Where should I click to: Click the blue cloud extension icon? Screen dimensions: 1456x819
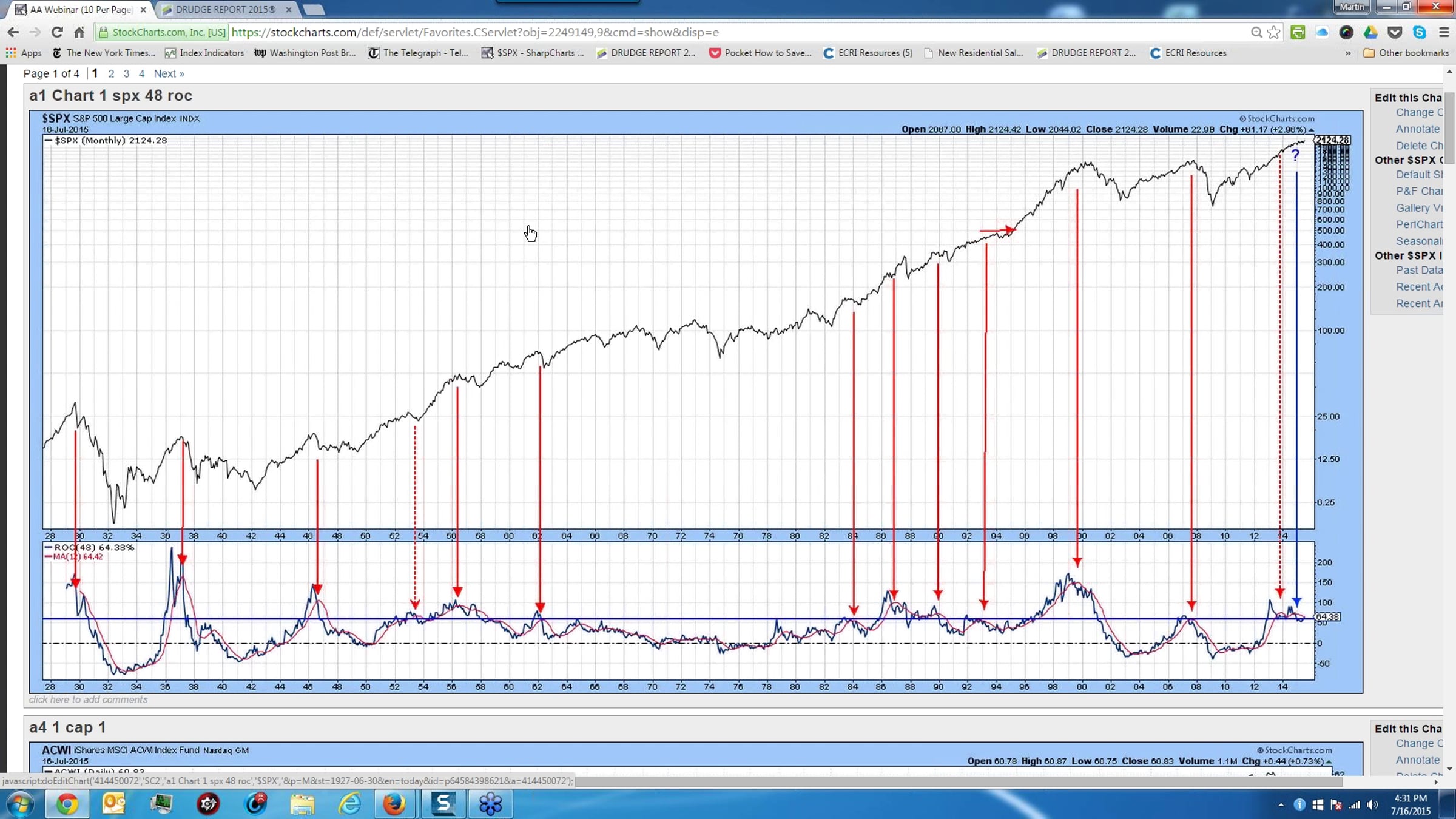point(1322,32)
